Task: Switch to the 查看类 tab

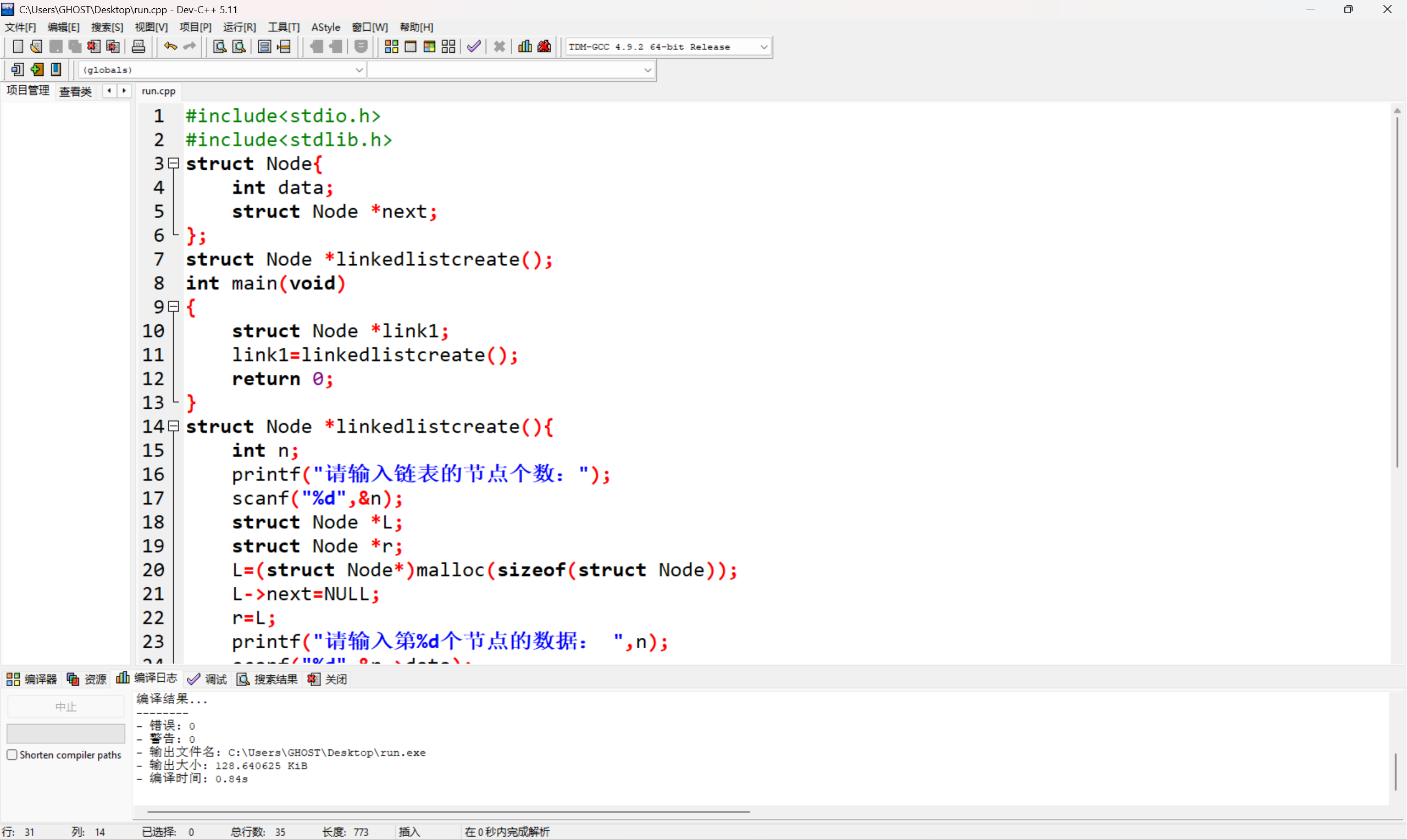Action: [75, 91]
